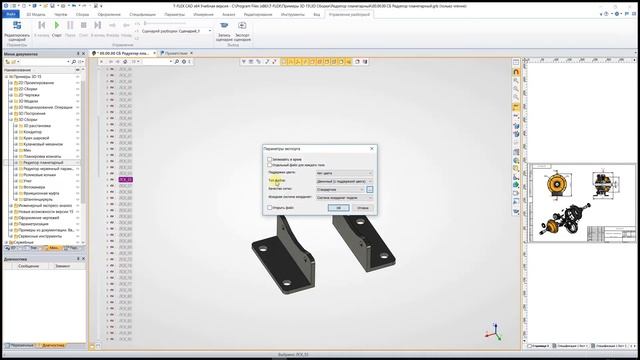Click the filter funnel icon in 3D view toolbar
640x360 pixels.
click(244, 62)
